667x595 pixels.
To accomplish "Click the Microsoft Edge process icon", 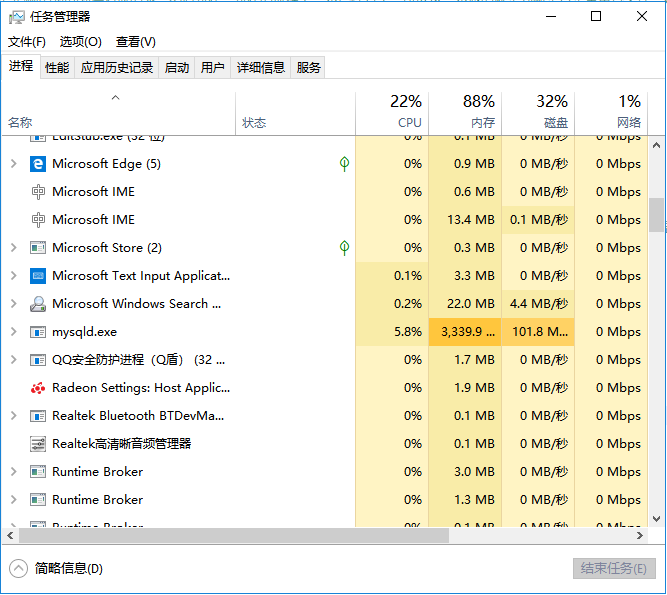I will (x=38, y=164).
